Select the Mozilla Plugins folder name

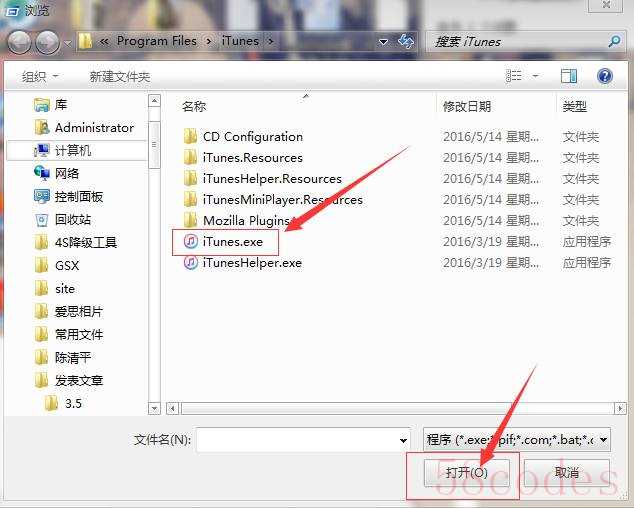pos(247,221)
